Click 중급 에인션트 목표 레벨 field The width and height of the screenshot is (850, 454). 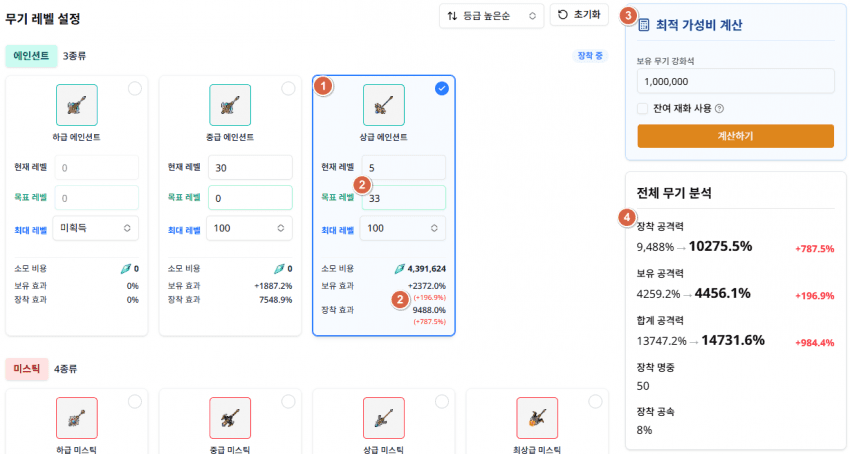[x=250, y=198]
